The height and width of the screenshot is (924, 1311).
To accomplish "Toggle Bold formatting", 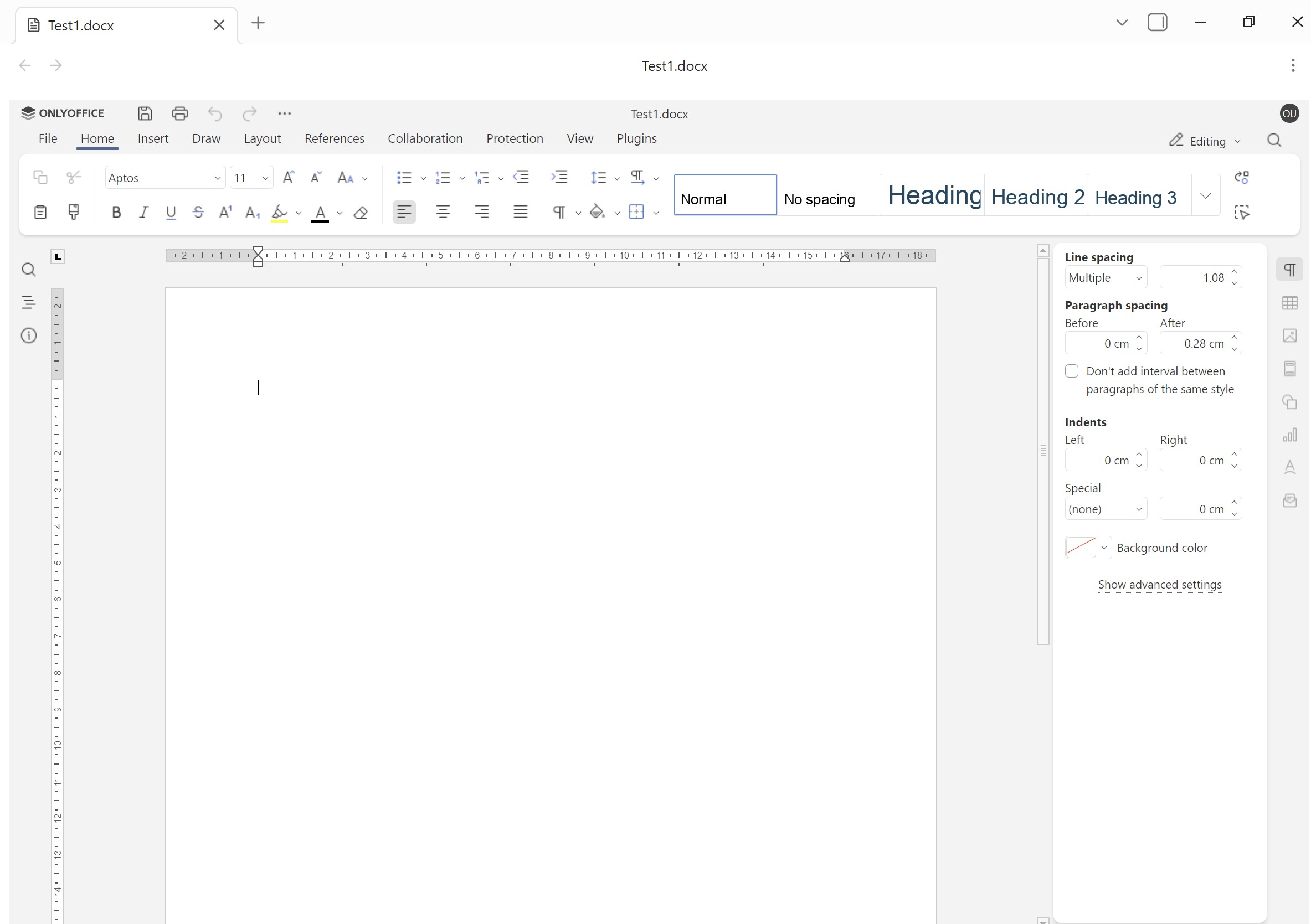I will [116, 212].
